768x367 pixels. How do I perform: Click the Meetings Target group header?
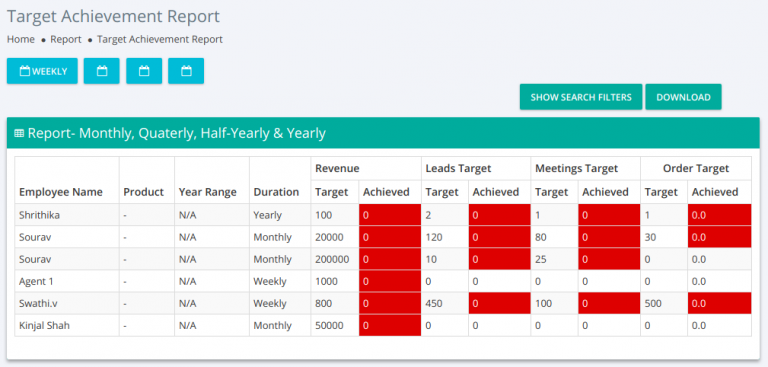[576, 169]
